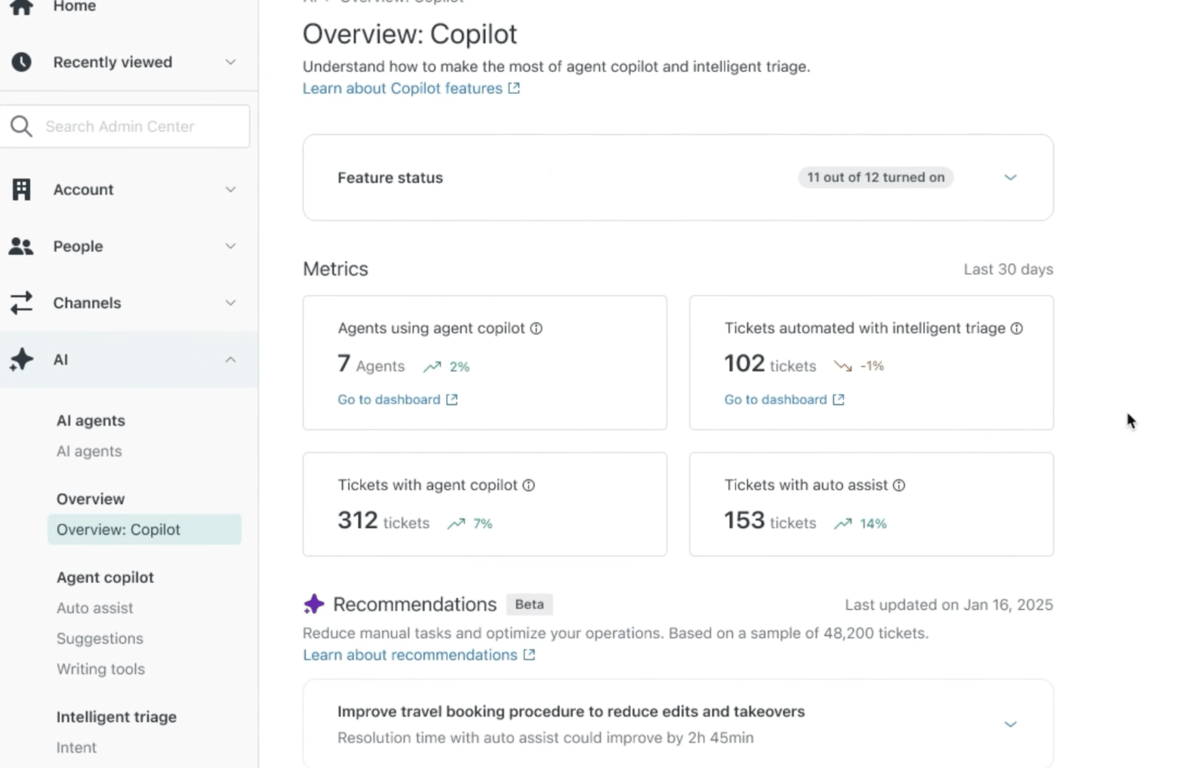
Task: Expand the Account section chevron
Action: (x=231, y=189)
